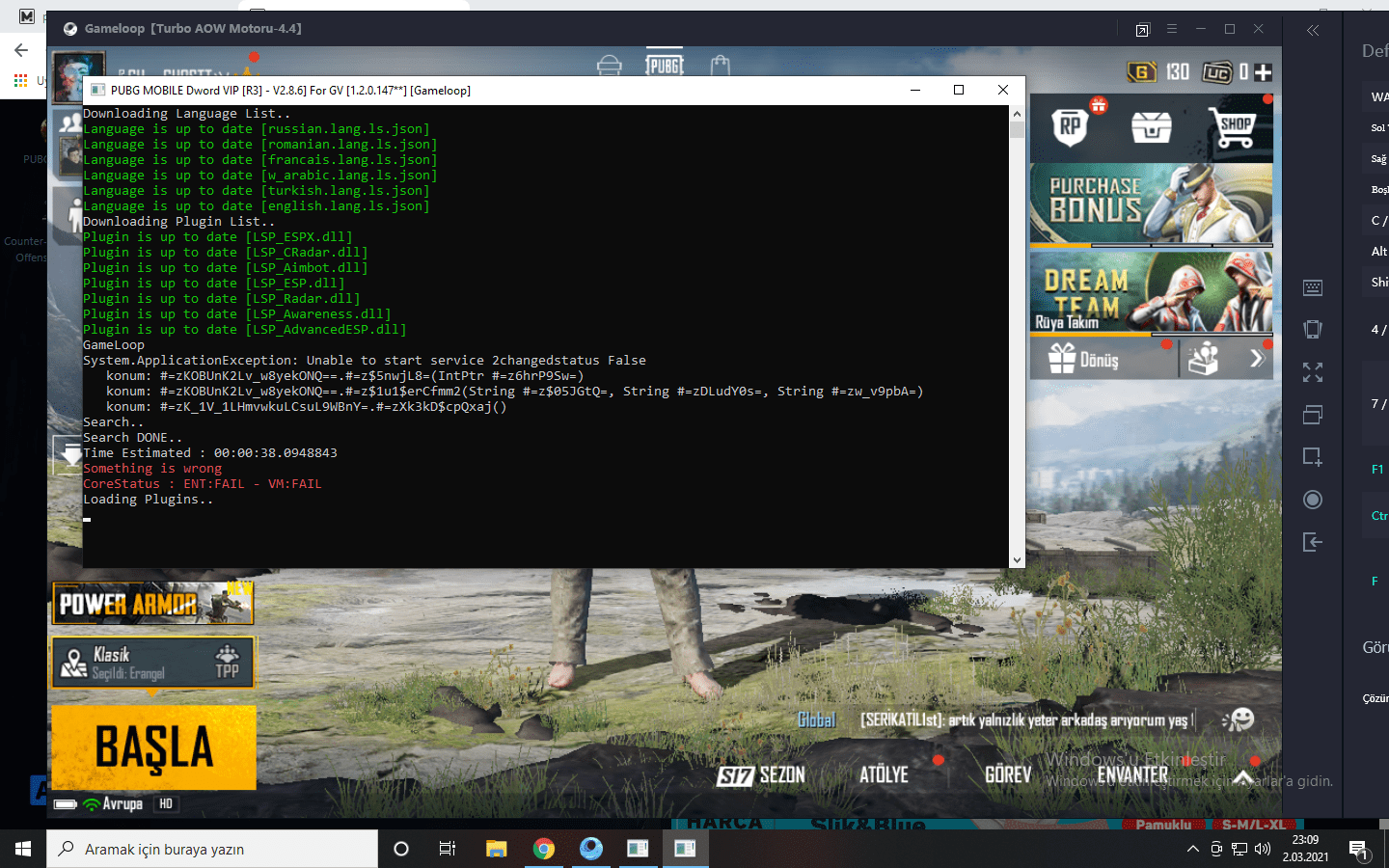Open the Power Armor mode banner

[x=152, y=603]
